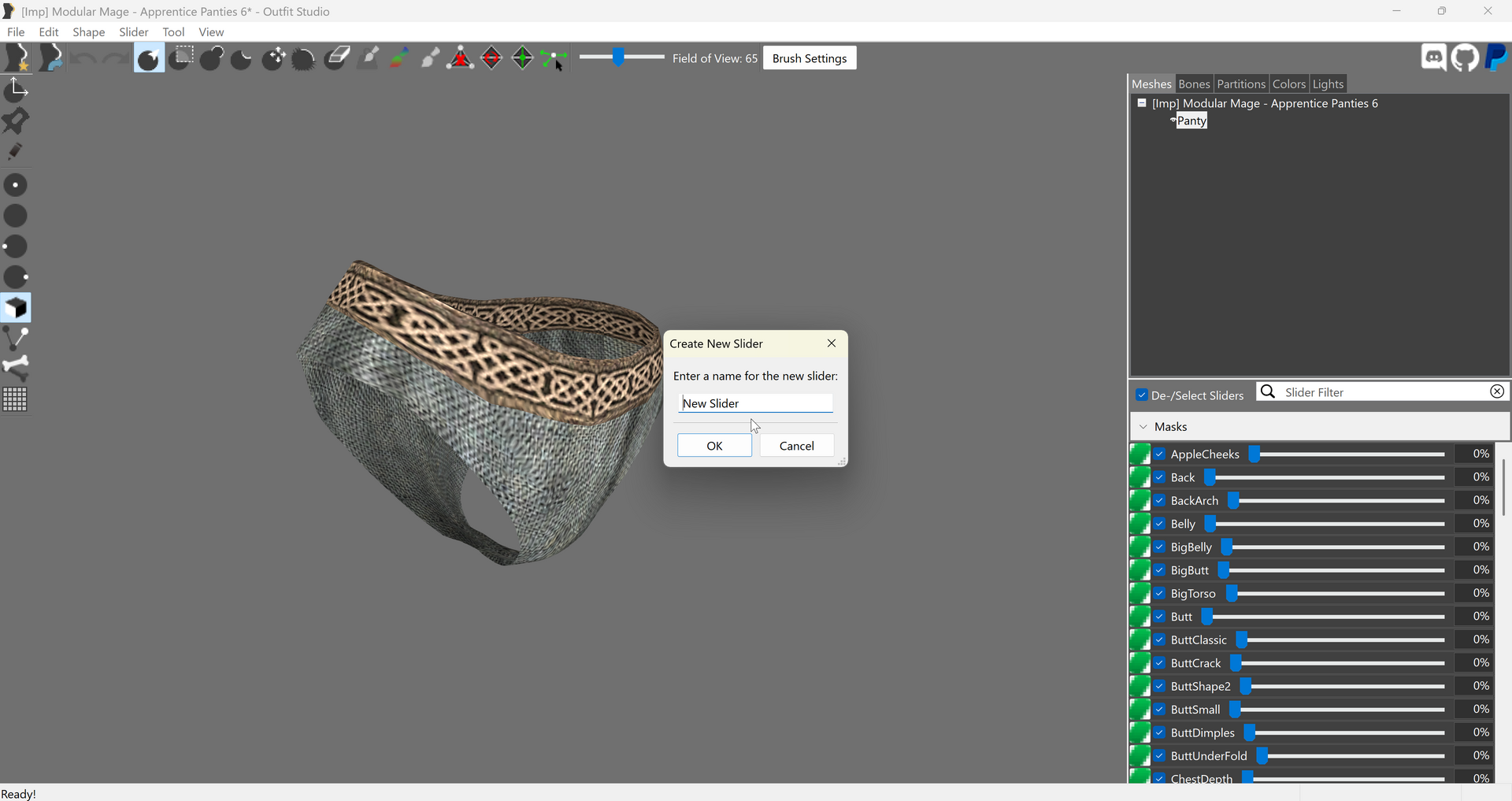Uncheck the ButtCrack slider checkbox
Screen dimensions: 1512x801
point(1160,663)
